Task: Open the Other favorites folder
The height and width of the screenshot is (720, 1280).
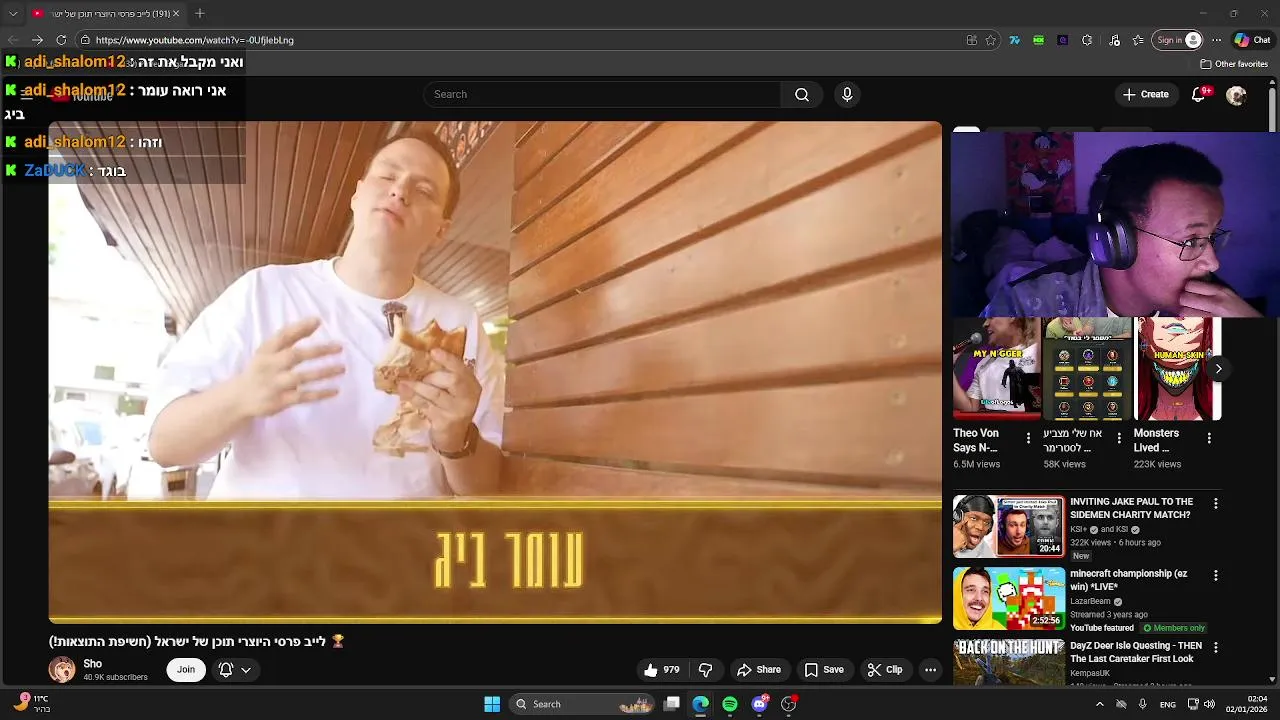Action: pyautogui.click(x=1234, y=64)
